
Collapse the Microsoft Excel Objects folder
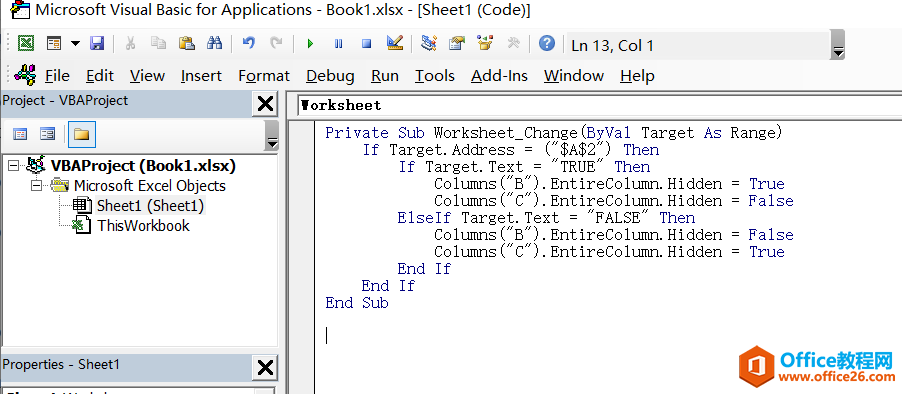click(x=37, y=186)
